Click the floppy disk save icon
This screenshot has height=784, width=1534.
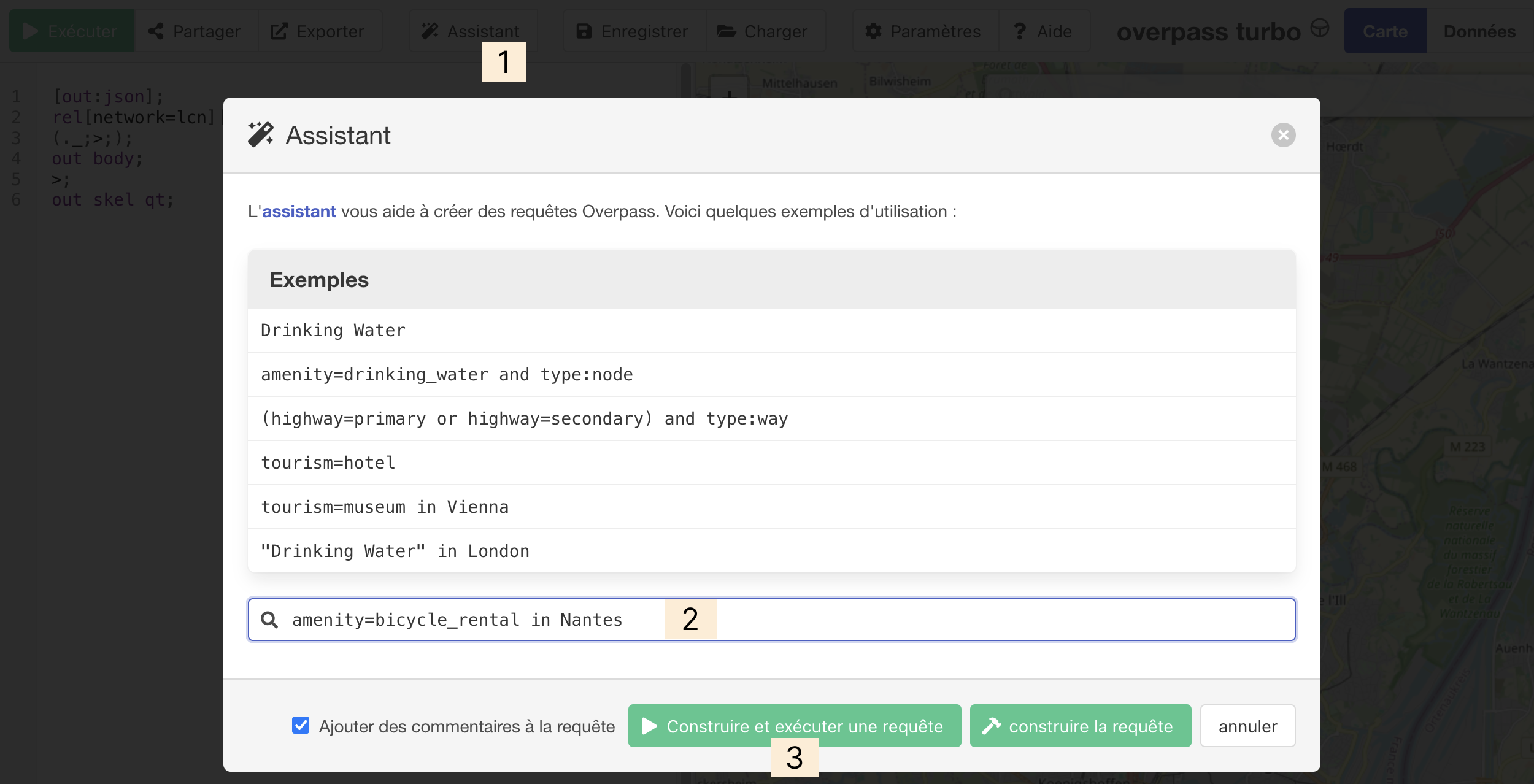[584, 31]
